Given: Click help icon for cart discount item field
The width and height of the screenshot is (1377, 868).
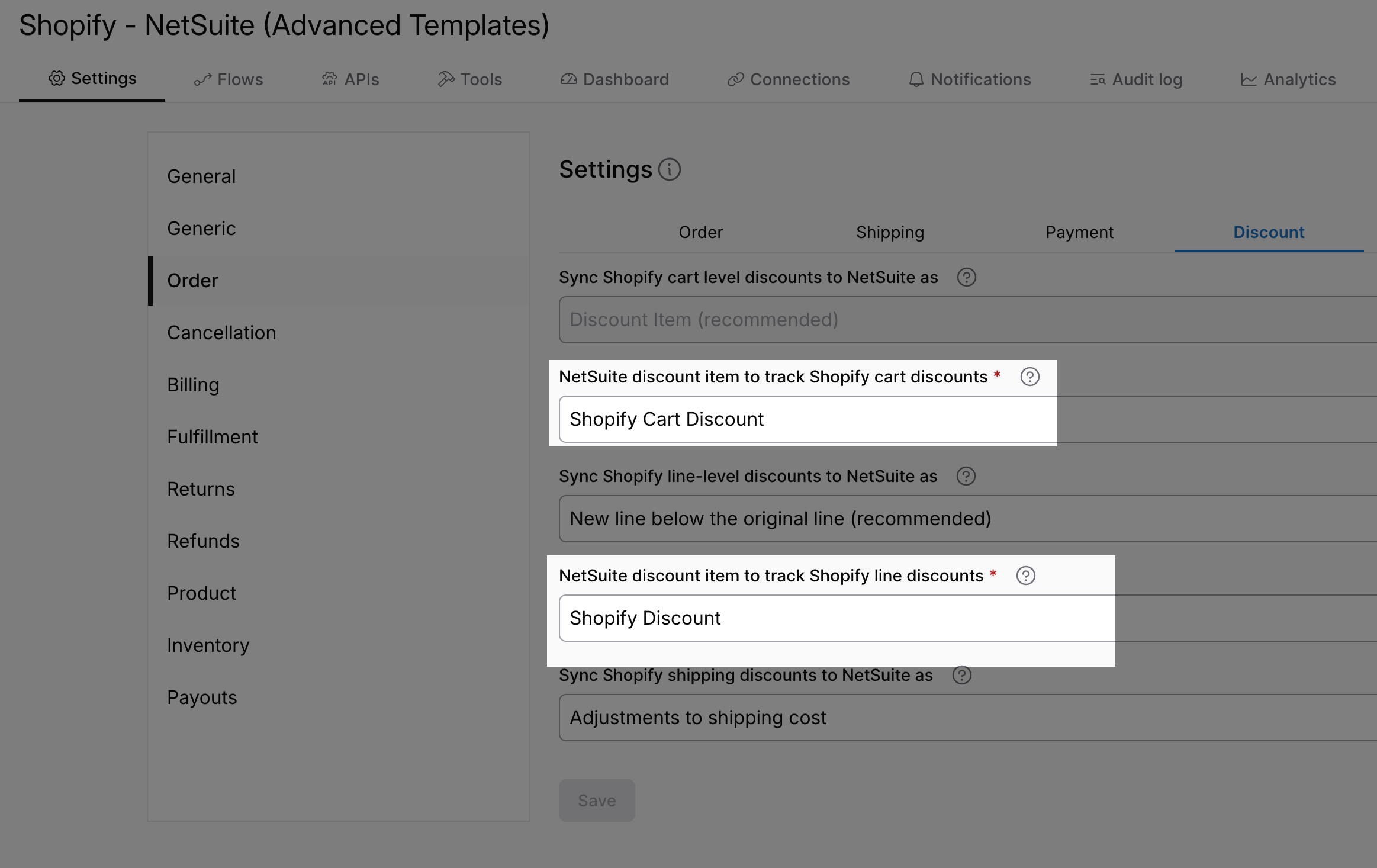Looking at the screenshot, I should tap(1030, 377).
